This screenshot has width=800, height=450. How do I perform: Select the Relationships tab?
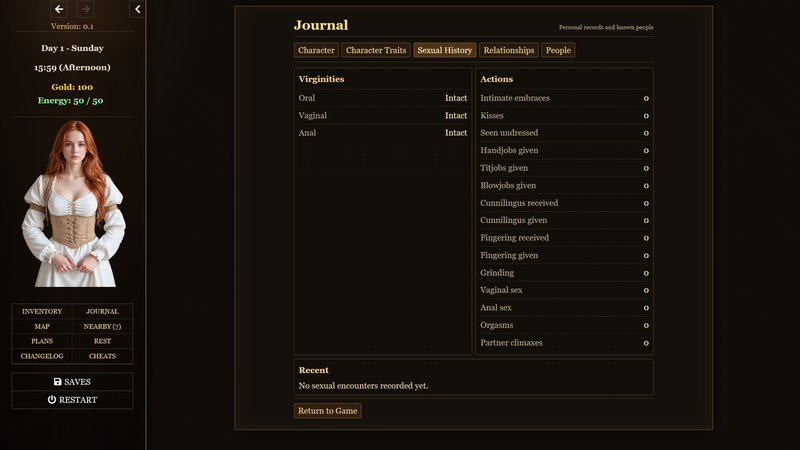pyautogui.click(x=509, y=50)
